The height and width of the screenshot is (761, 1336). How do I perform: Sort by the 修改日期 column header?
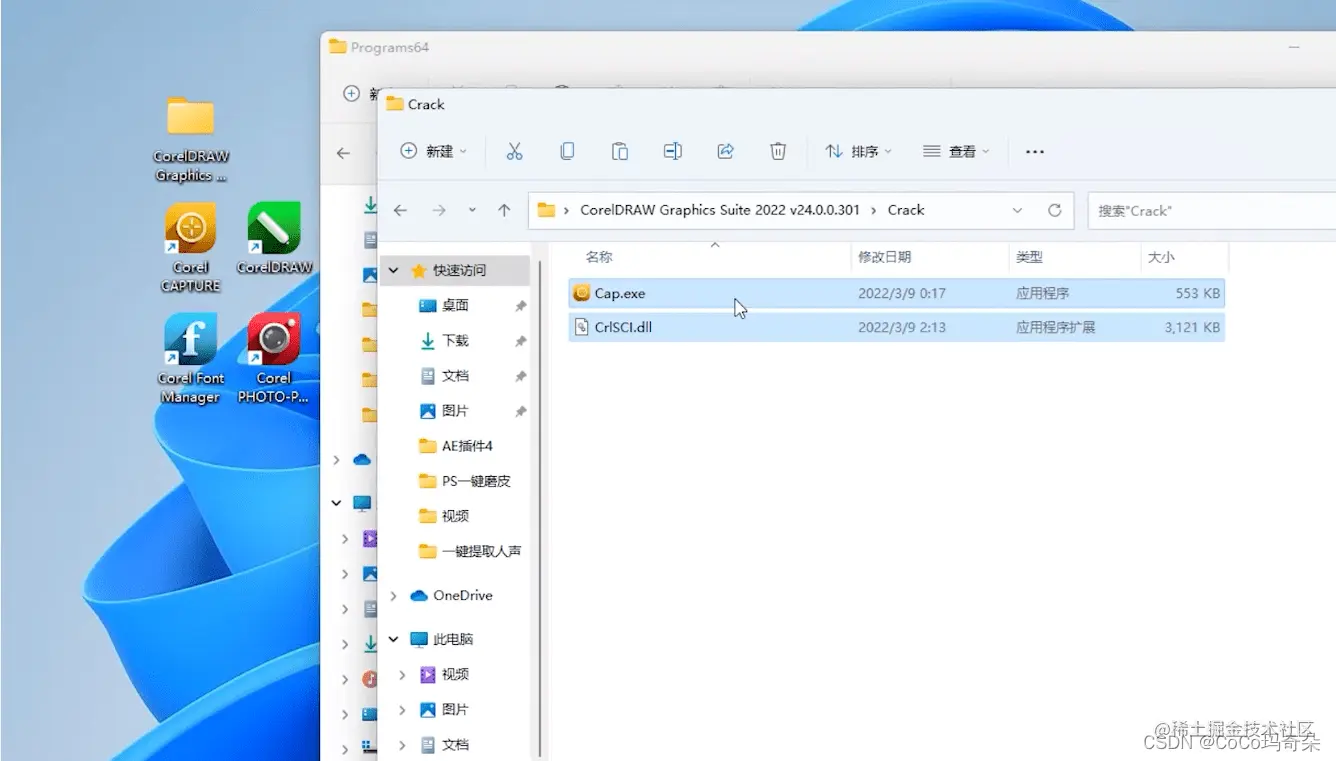[x=884, y=257]
